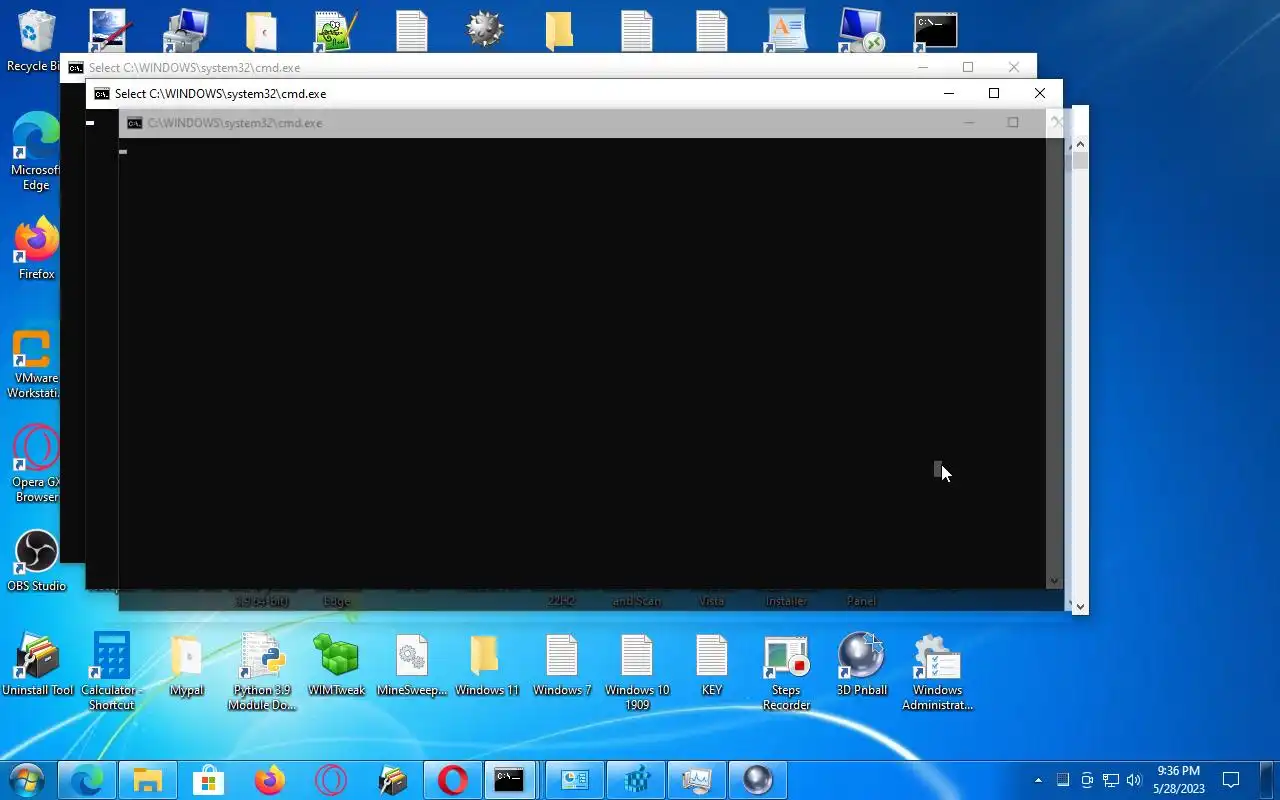The width and height of the screenshot is (1280, 800).
Task: Select the VMware Workstation desktop icon
Action: (x=33, y=364)
